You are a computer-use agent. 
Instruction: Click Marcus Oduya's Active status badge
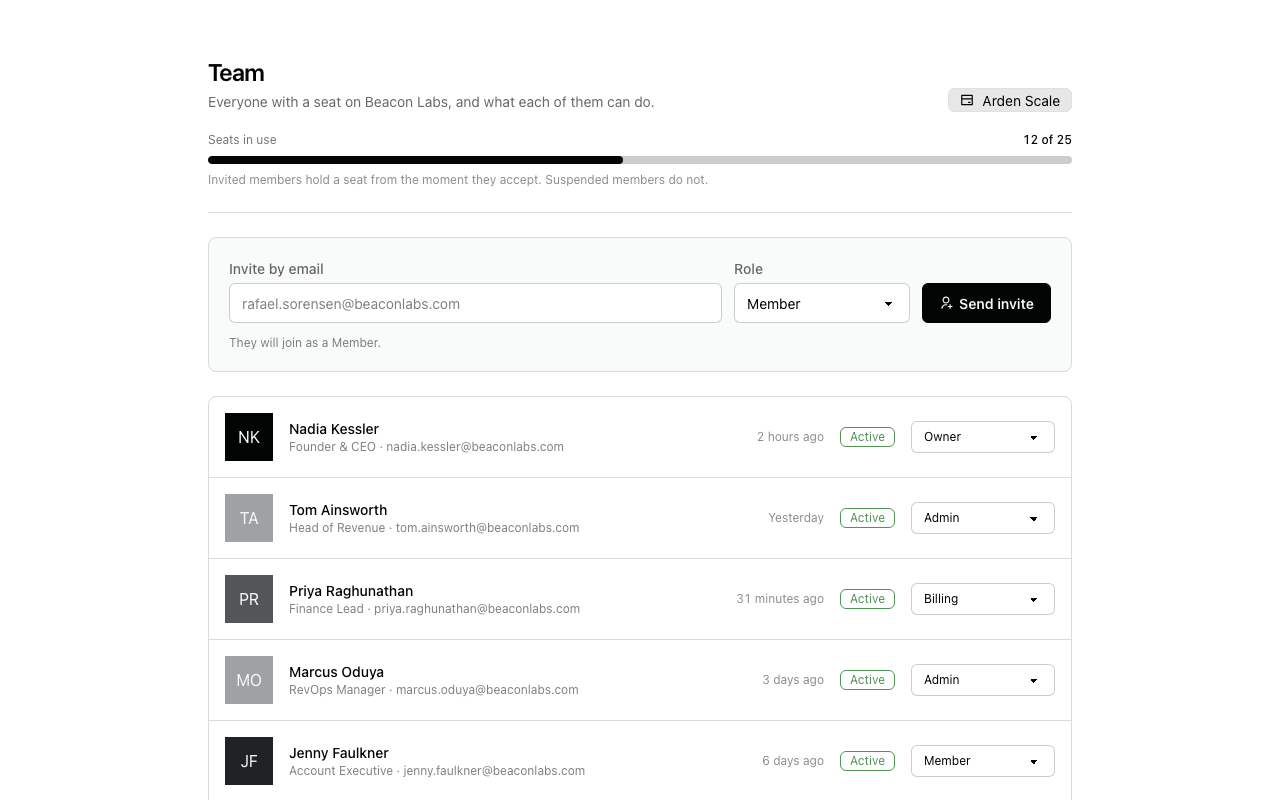867,680
